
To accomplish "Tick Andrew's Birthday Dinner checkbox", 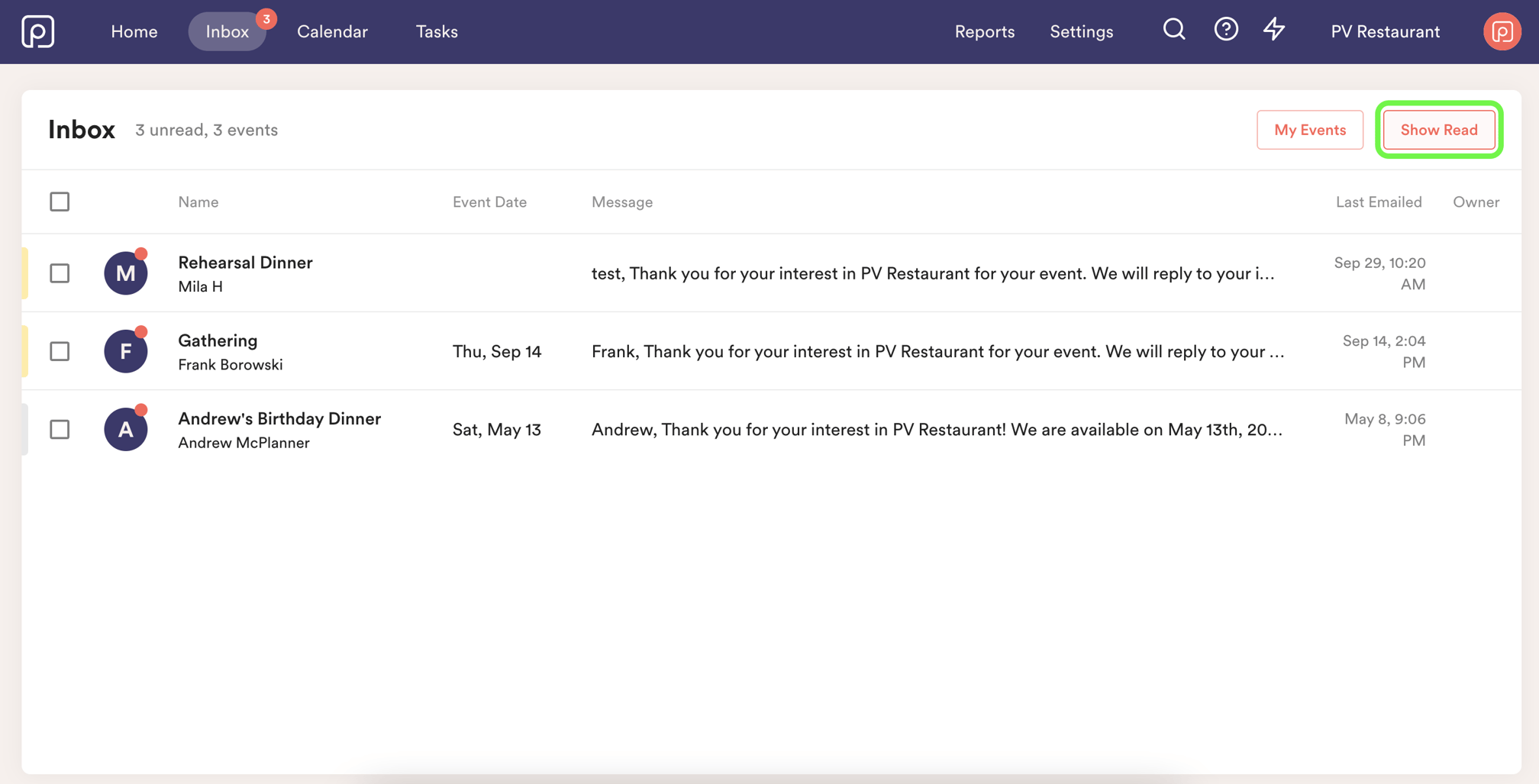I will pyautogui.click(x=60, y=430).
